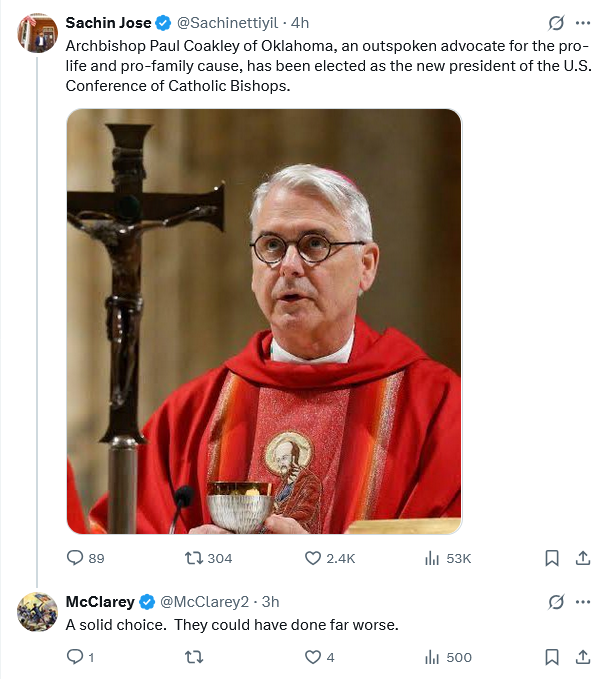Like the post with 2.4K likes
The image size is (608, 679).
[x=313, y=558]
